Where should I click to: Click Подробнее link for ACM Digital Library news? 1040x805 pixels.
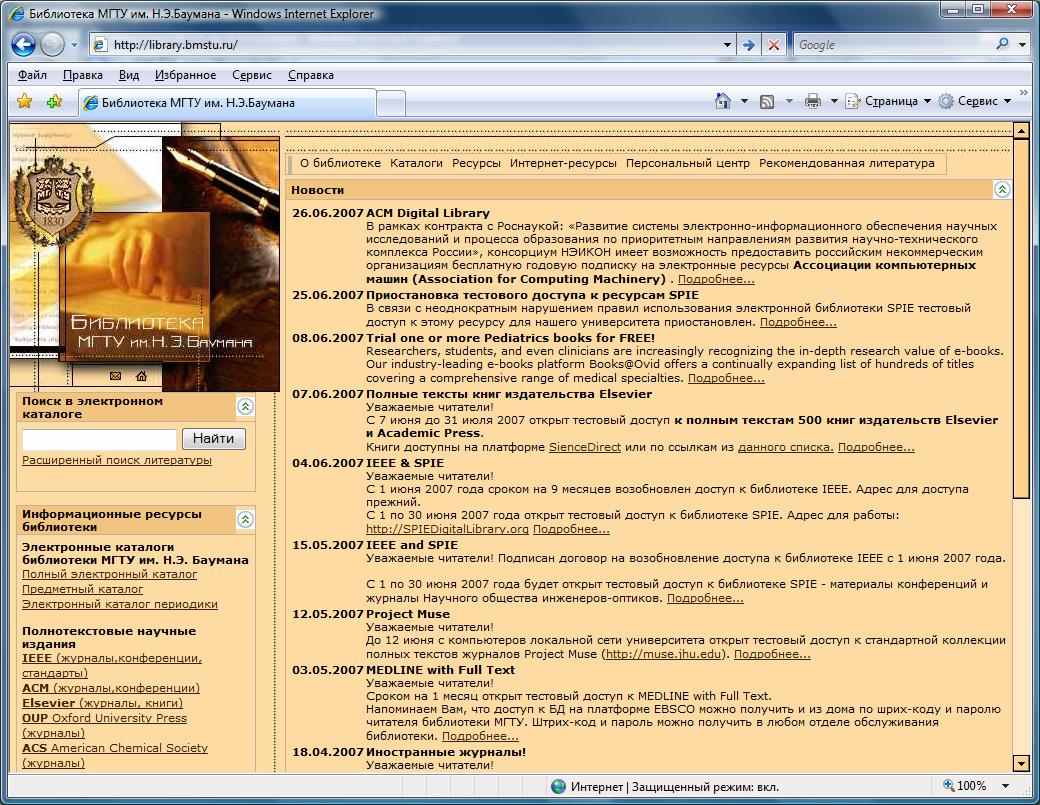click(716, 279)
